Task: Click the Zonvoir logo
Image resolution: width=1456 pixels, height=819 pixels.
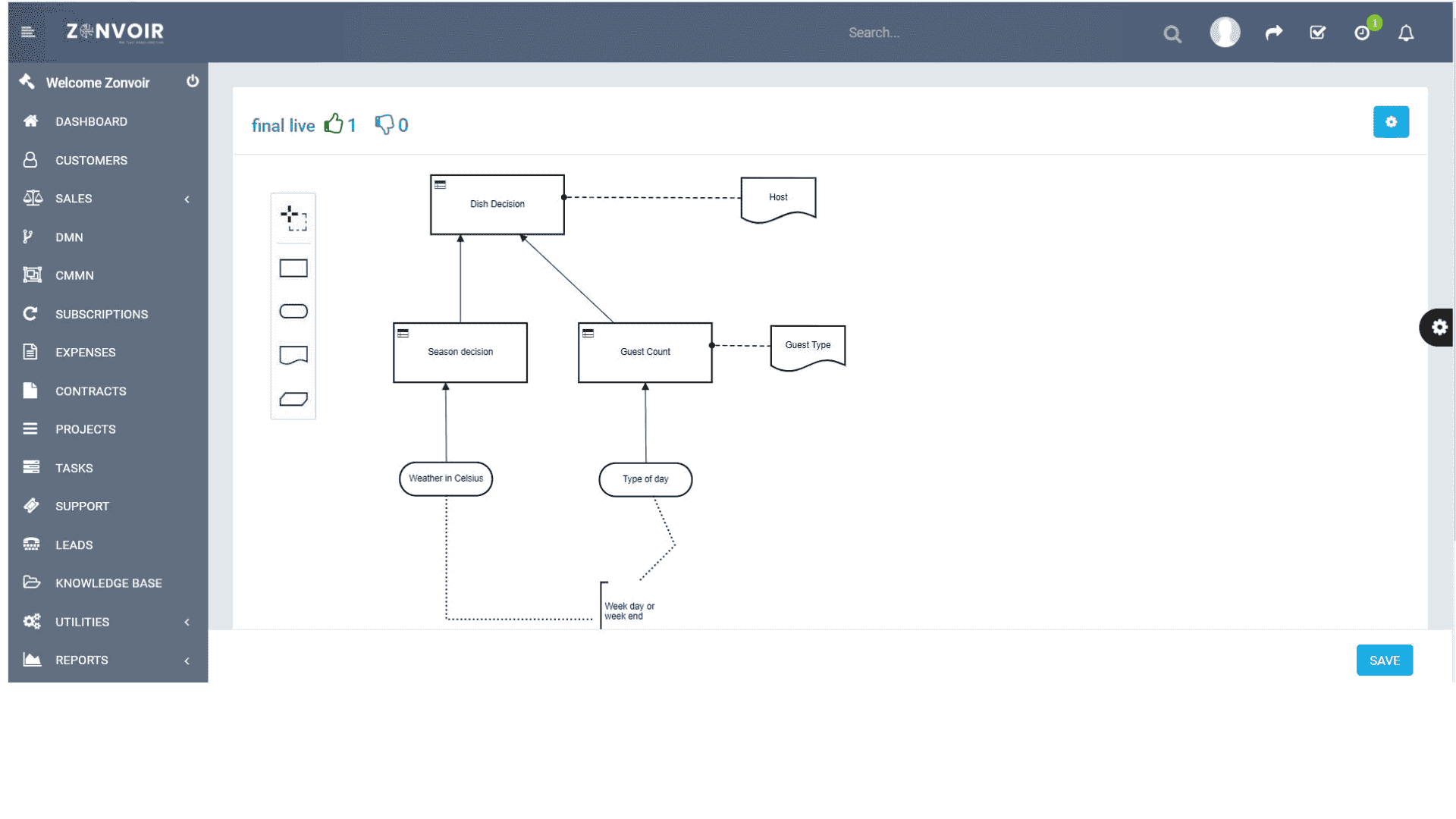Action: coord(115,32)
